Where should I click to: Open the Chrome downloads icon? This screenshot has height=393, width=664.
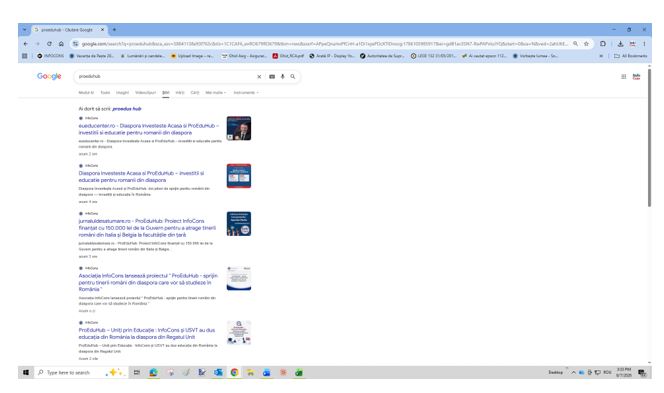pos(620,44)
